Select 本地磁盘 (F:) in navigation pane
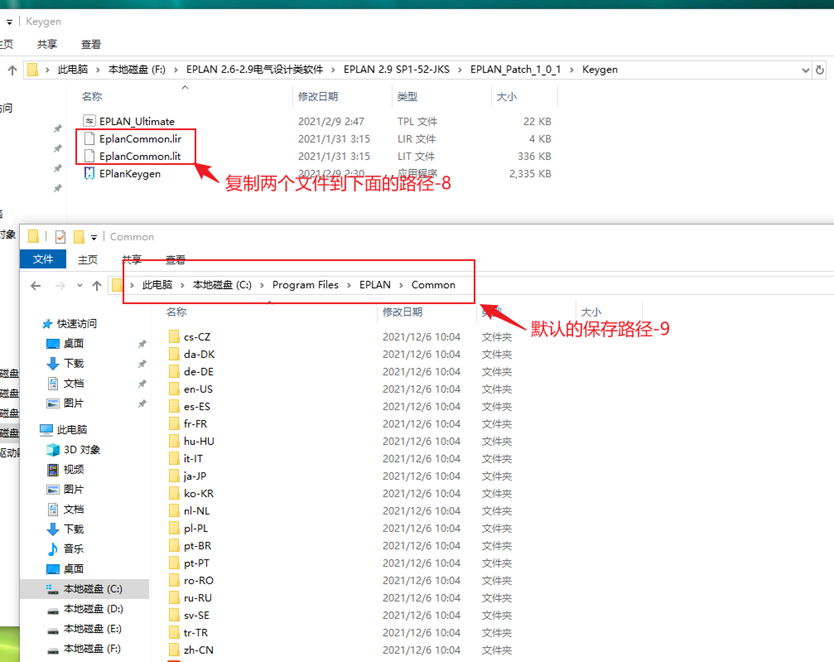The image size is (834, 662). pyautogui.click(x=92, y=649)
